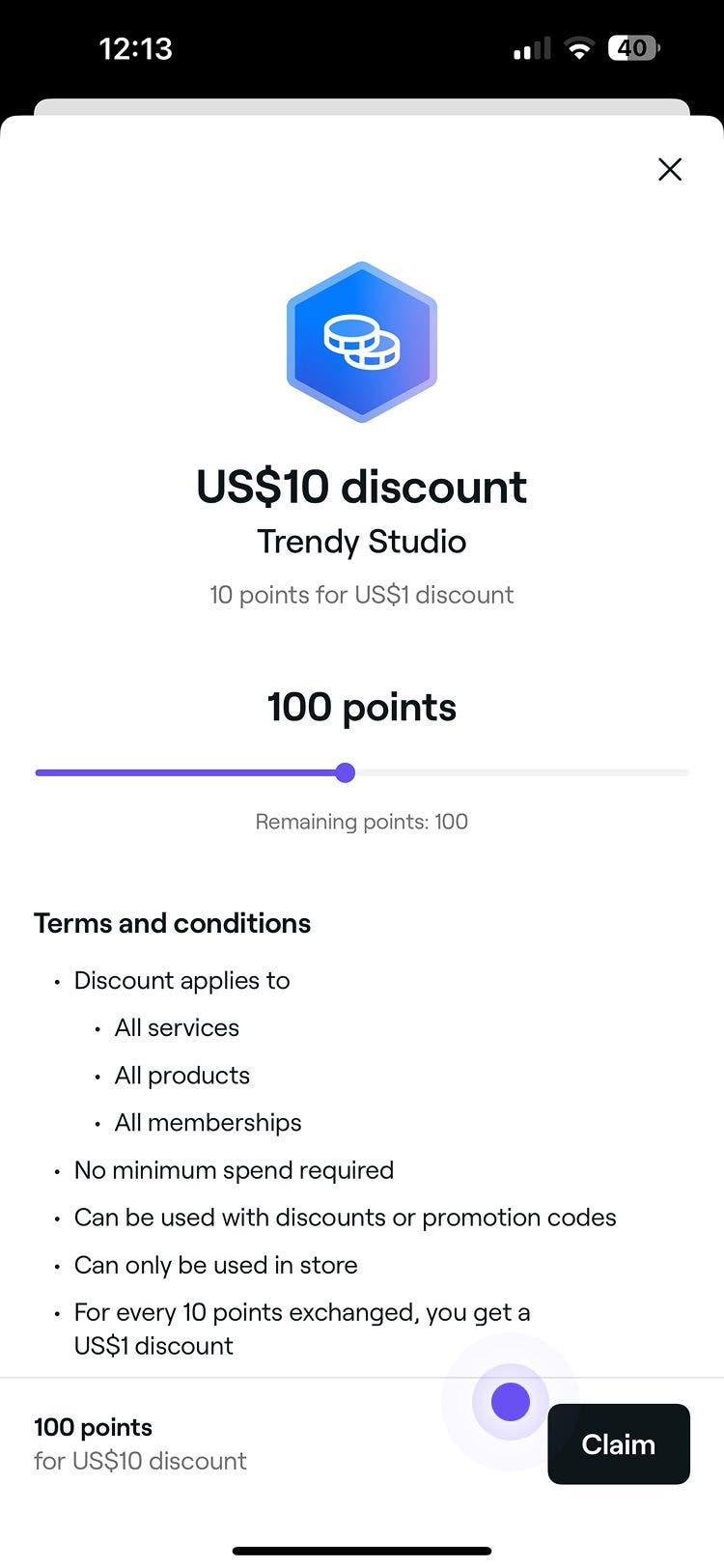Select the US$10 discount title
Screen dimensions: 724x1568
coord(362,487)
